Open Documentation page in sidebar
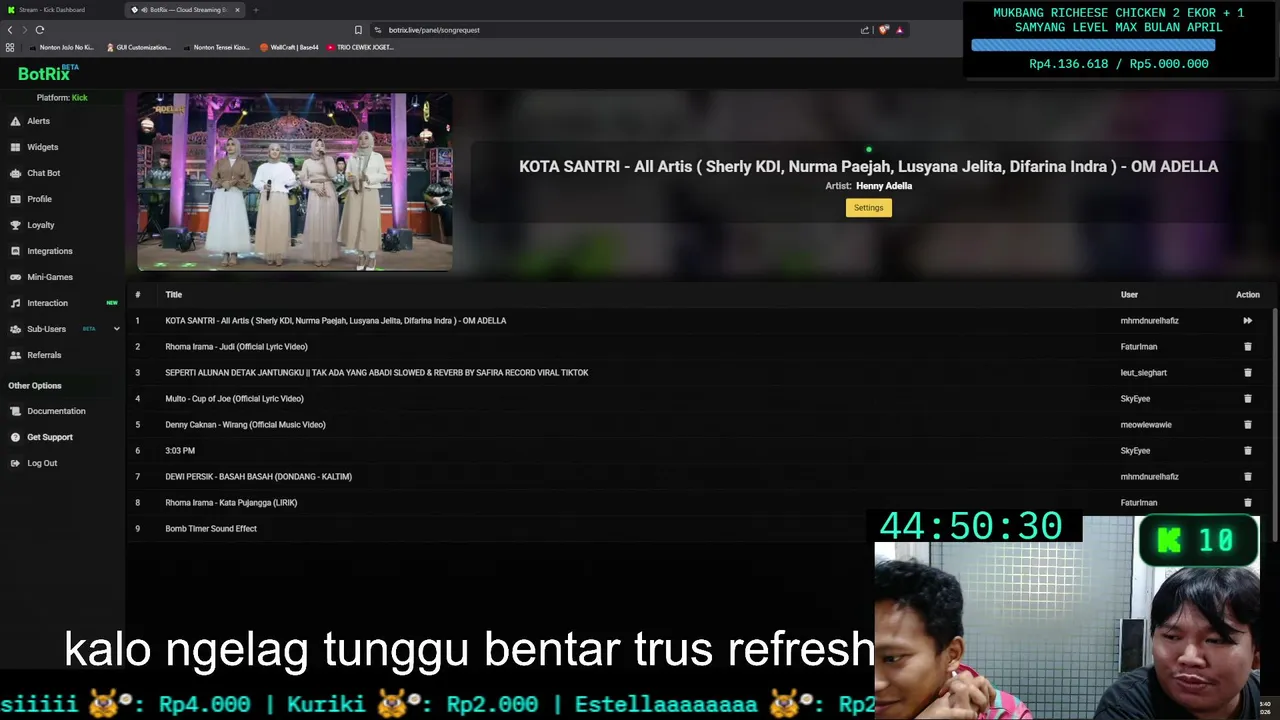 pyautogui.click(x=56, y=411)
